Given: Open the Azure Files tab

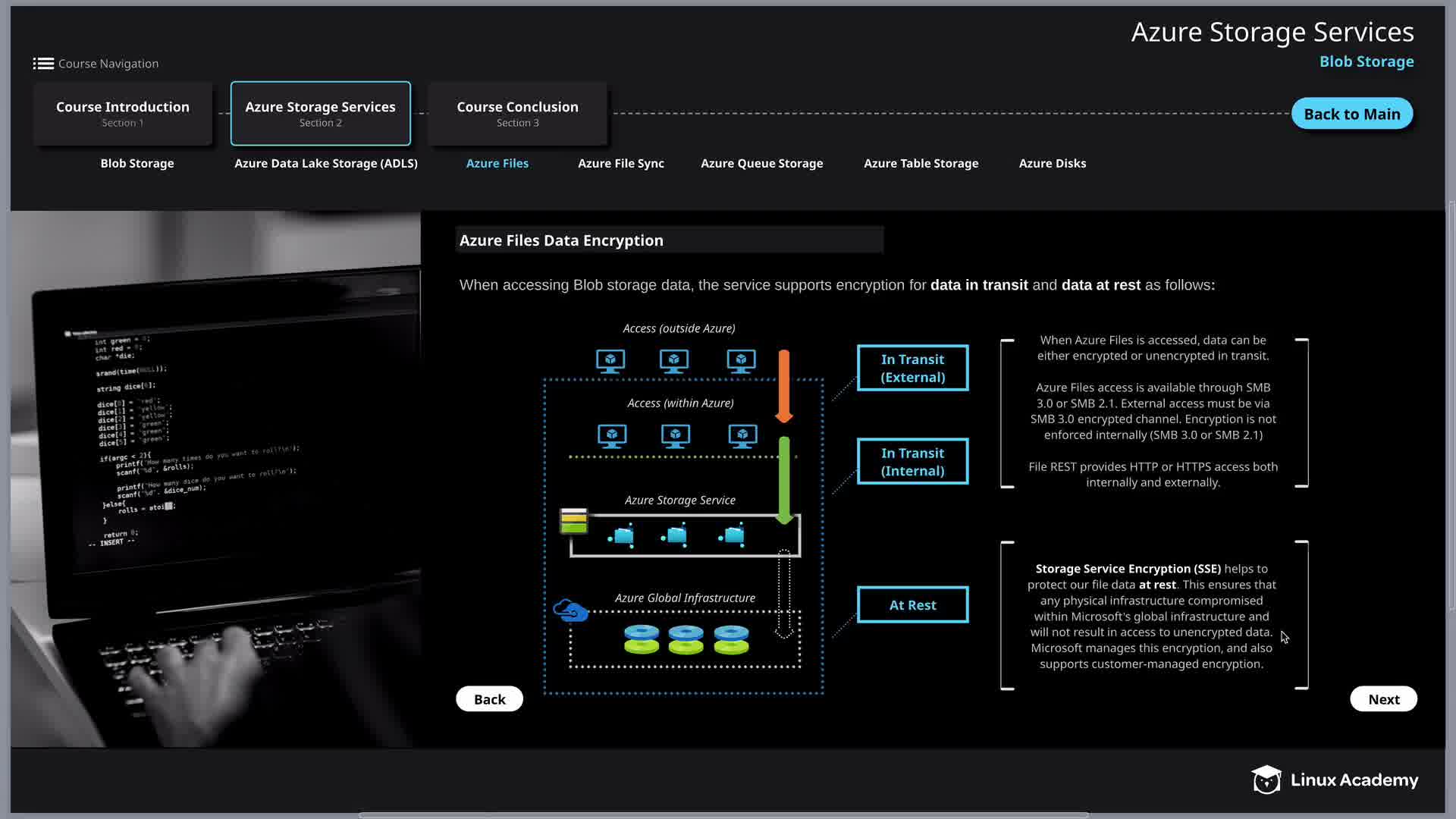Looking at the screenshot, I should (x=497, y=163).
